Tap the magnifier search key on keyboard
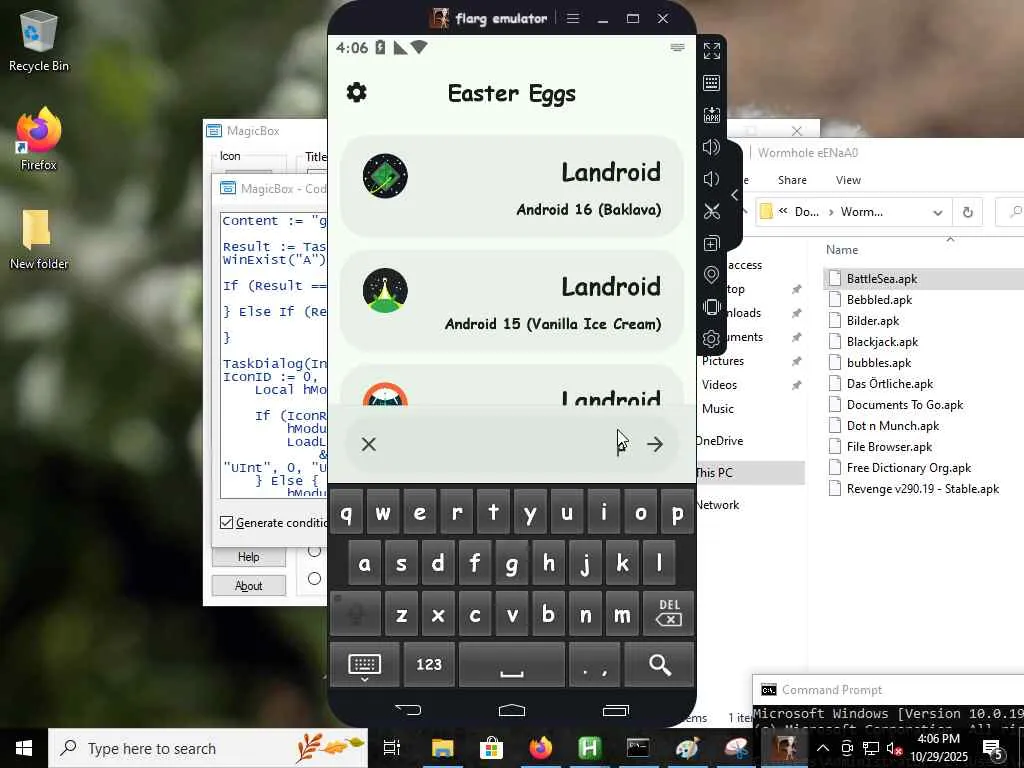 660,665
